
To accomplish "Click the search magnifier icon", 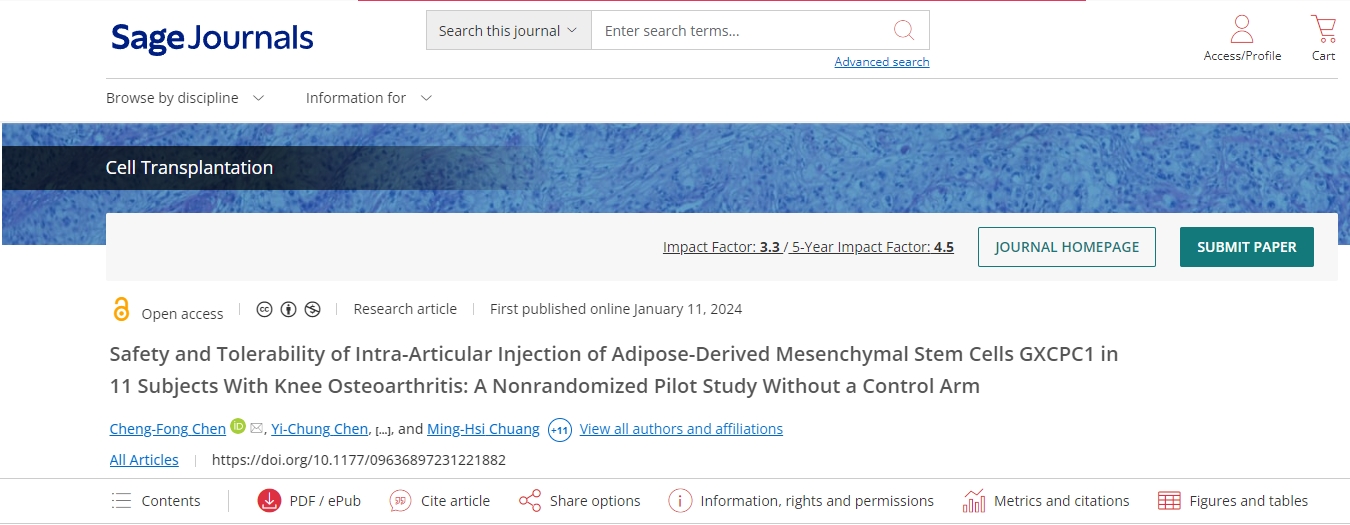I will coord(904,30).
